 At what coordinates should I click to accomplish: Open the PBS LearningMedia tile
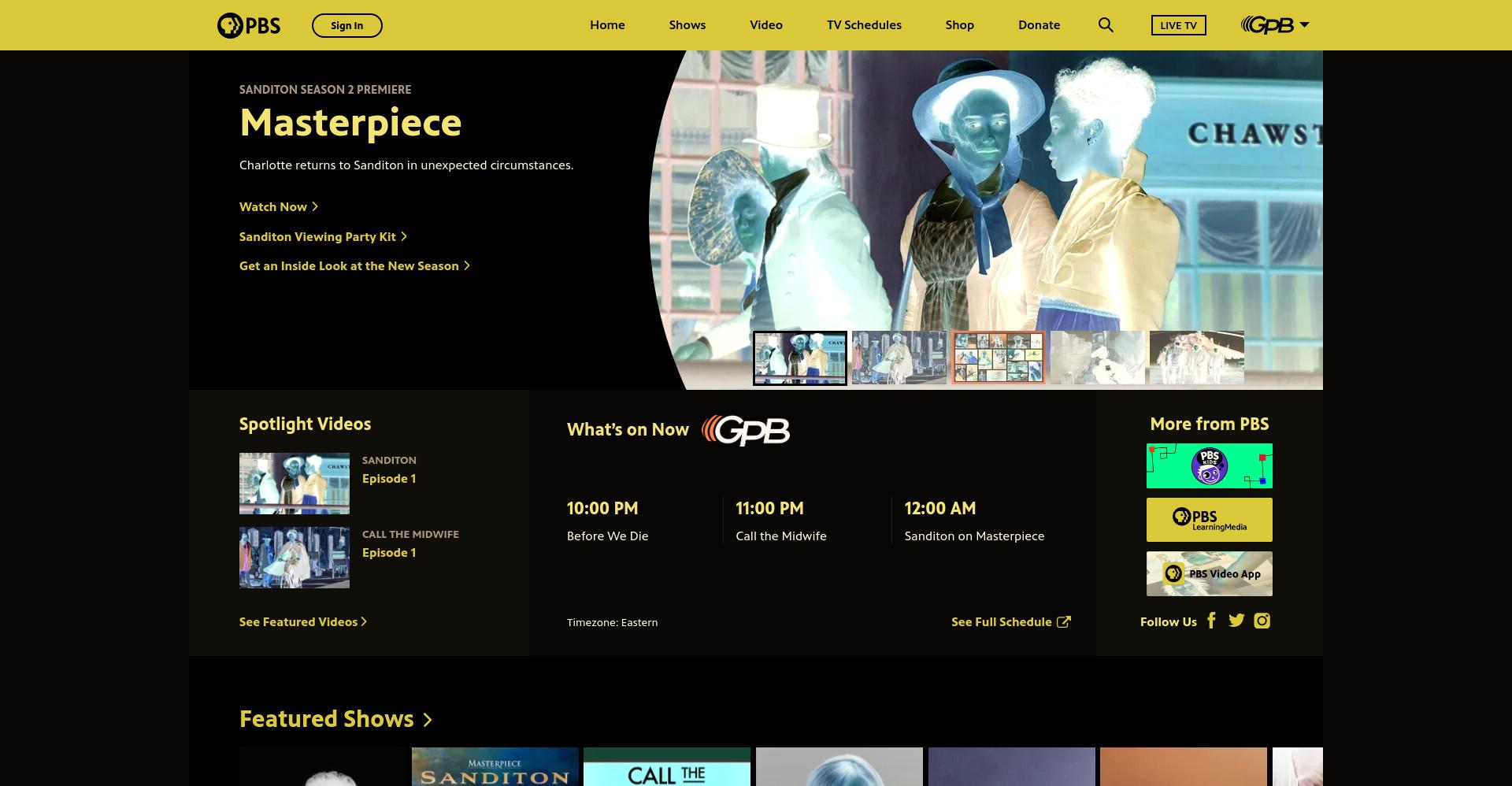tap(1209, 520)
